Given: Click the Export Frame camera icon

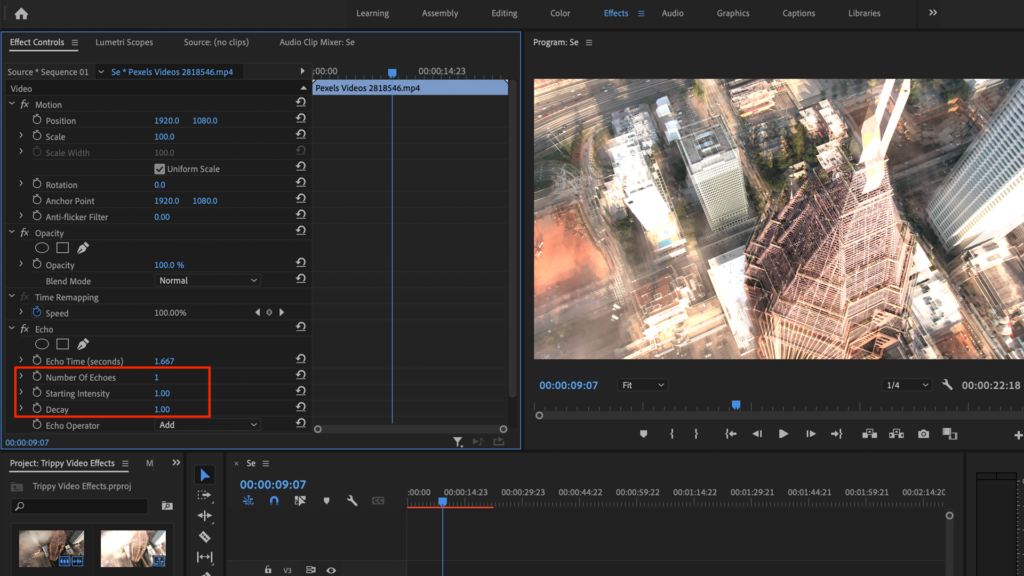Looking at the screenshot, I should tap(923, 434).
